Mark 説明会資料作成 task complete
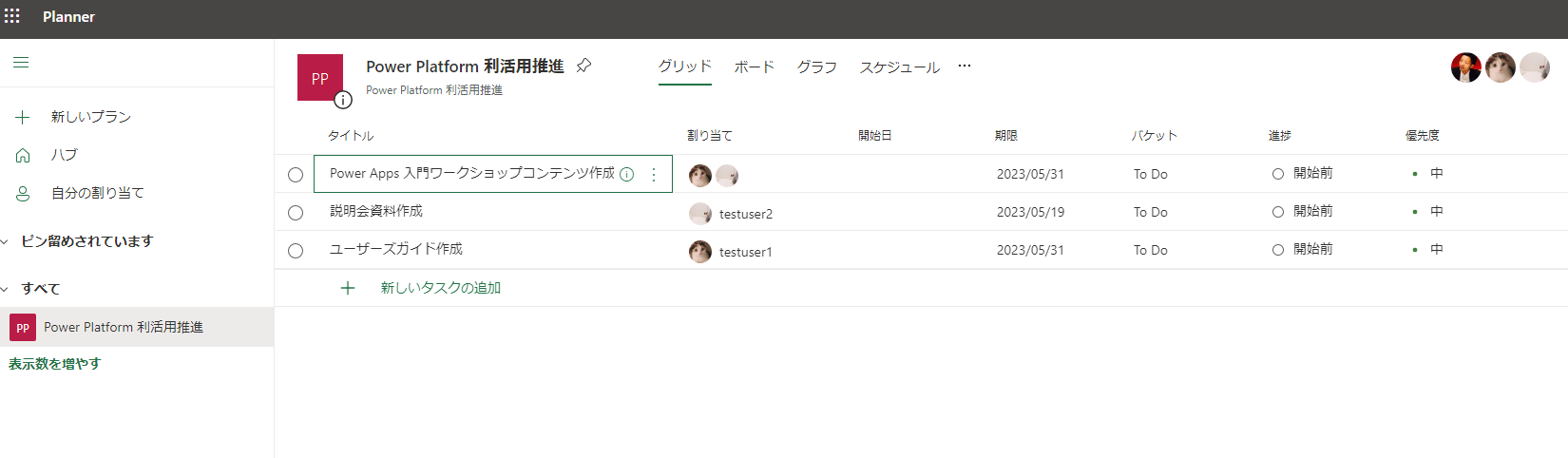This screenshot has height=458, width=1568. (x=296, y=213)
